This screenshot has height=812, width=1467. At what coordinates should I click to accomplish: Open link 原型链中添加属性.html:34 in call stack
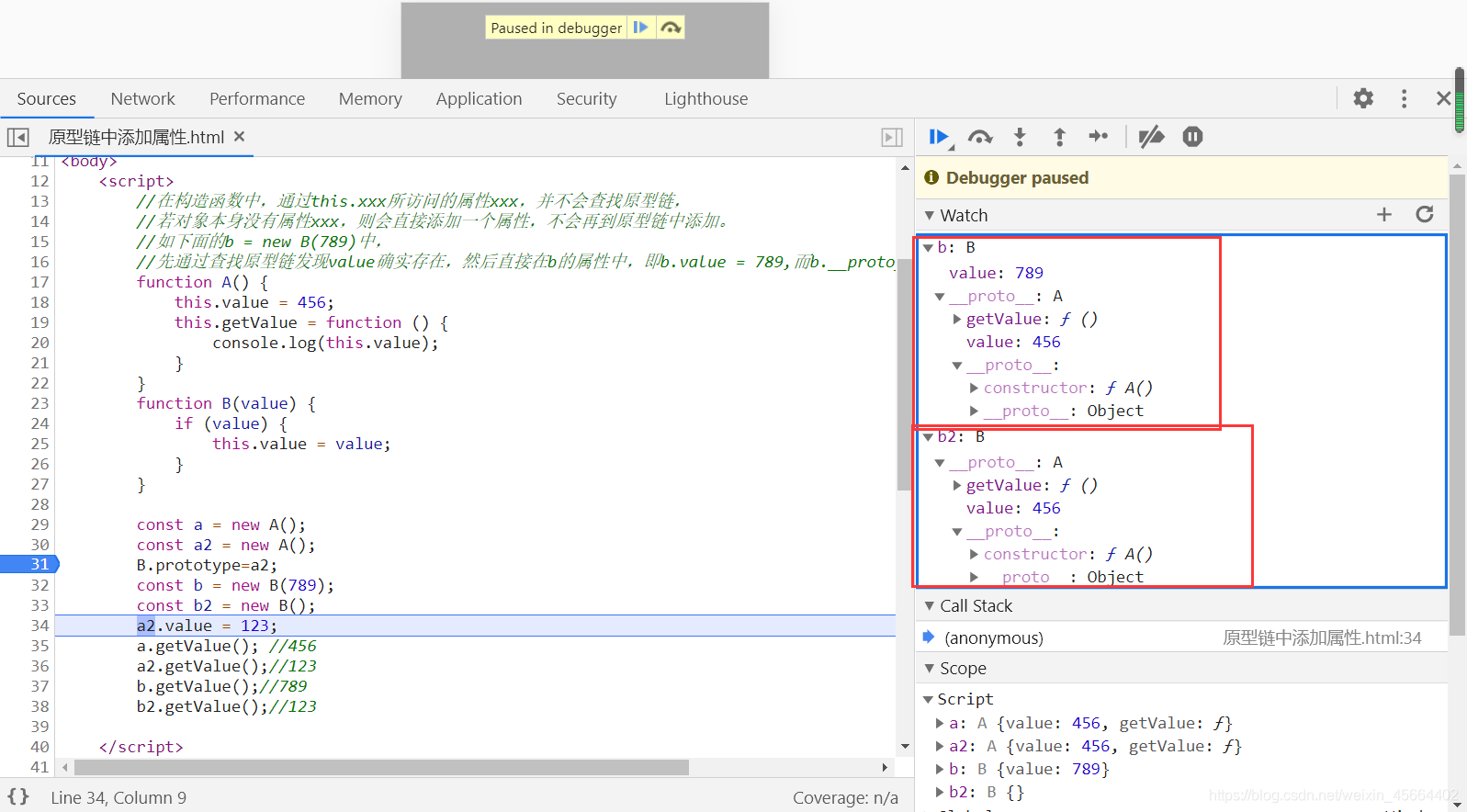point(1322,637)
